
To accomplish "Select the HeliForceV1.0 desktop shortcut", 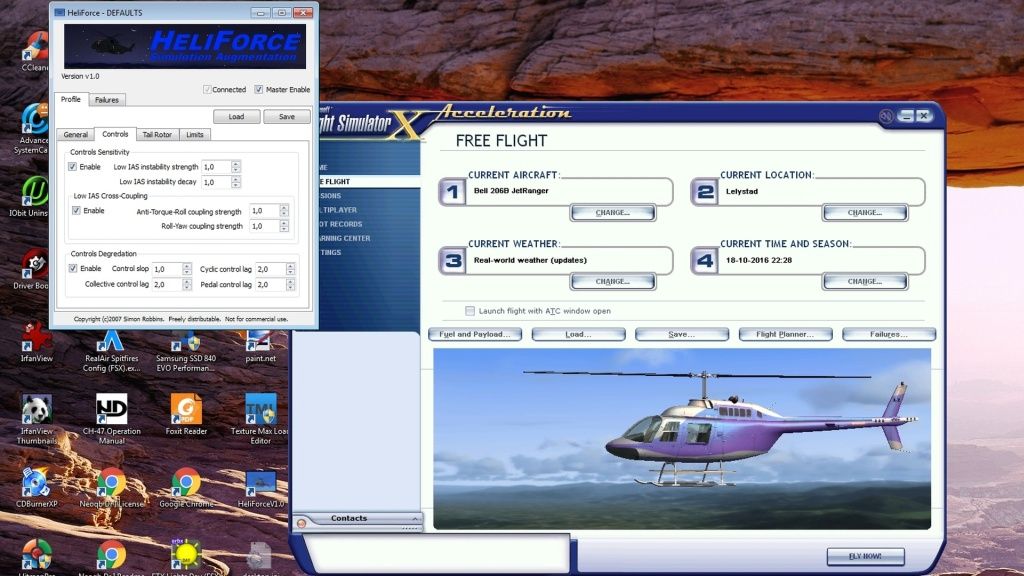I will [260, 488].
